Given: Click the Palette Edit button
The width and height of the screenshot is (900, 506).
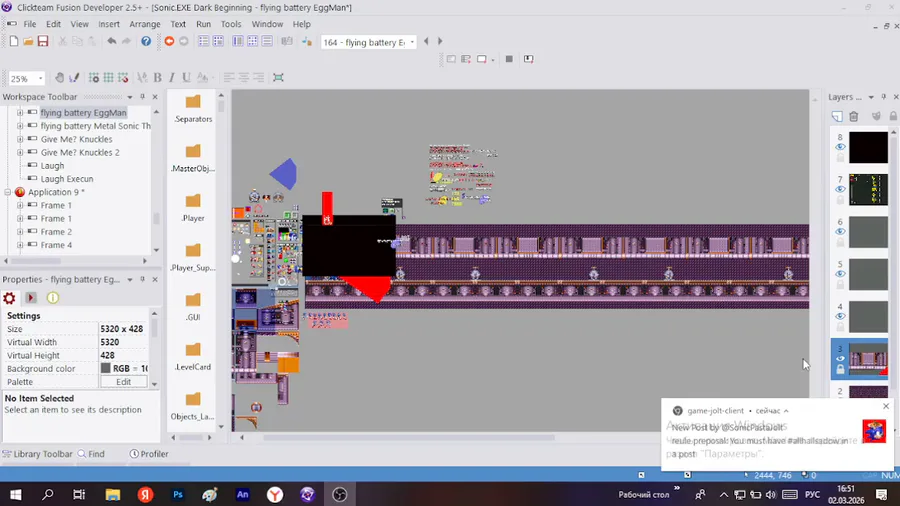Looking at the screenshot, I should click(123, 382).
